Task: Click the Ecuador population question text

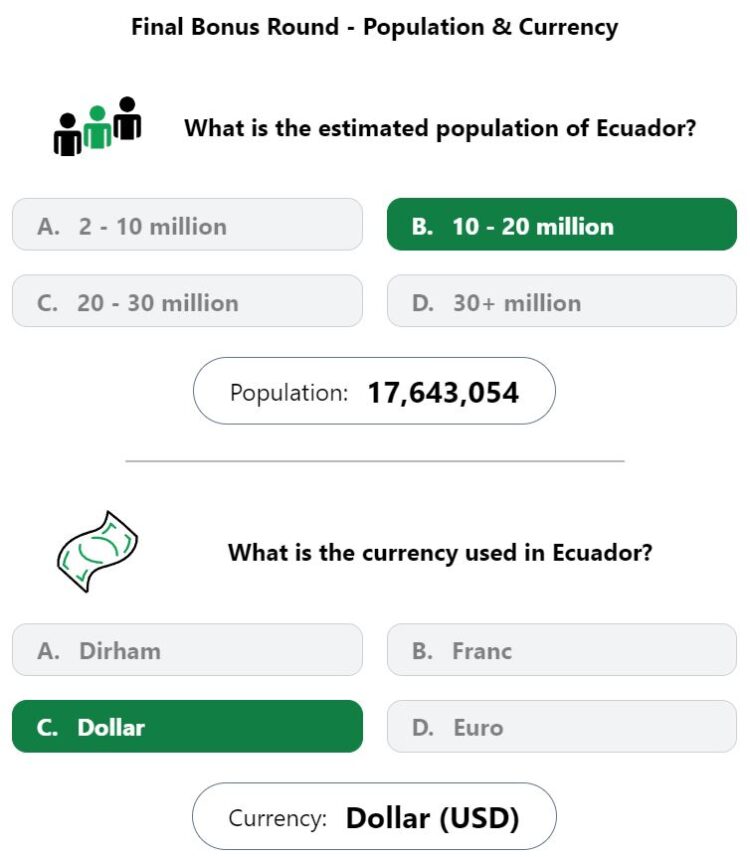Action: 440,128
